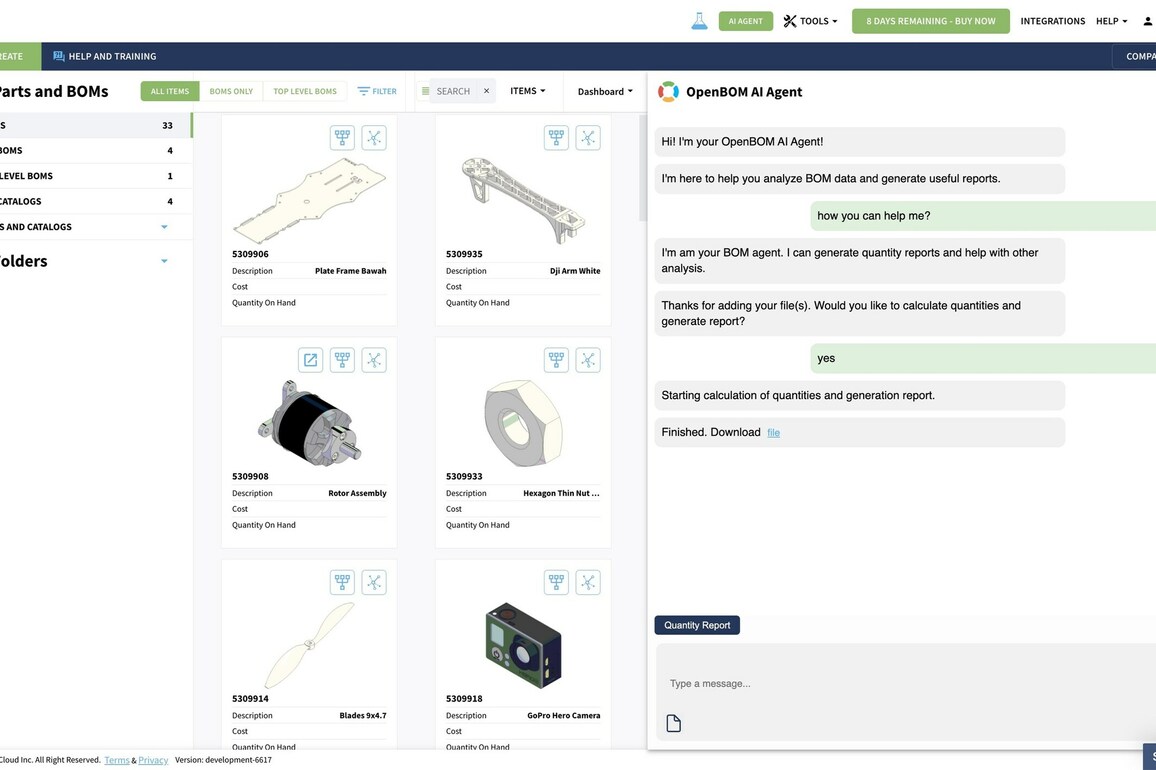The height and width of the screenshot is (770, 1156).
Task: Click the Help and Training book icon
Action: 58,56
